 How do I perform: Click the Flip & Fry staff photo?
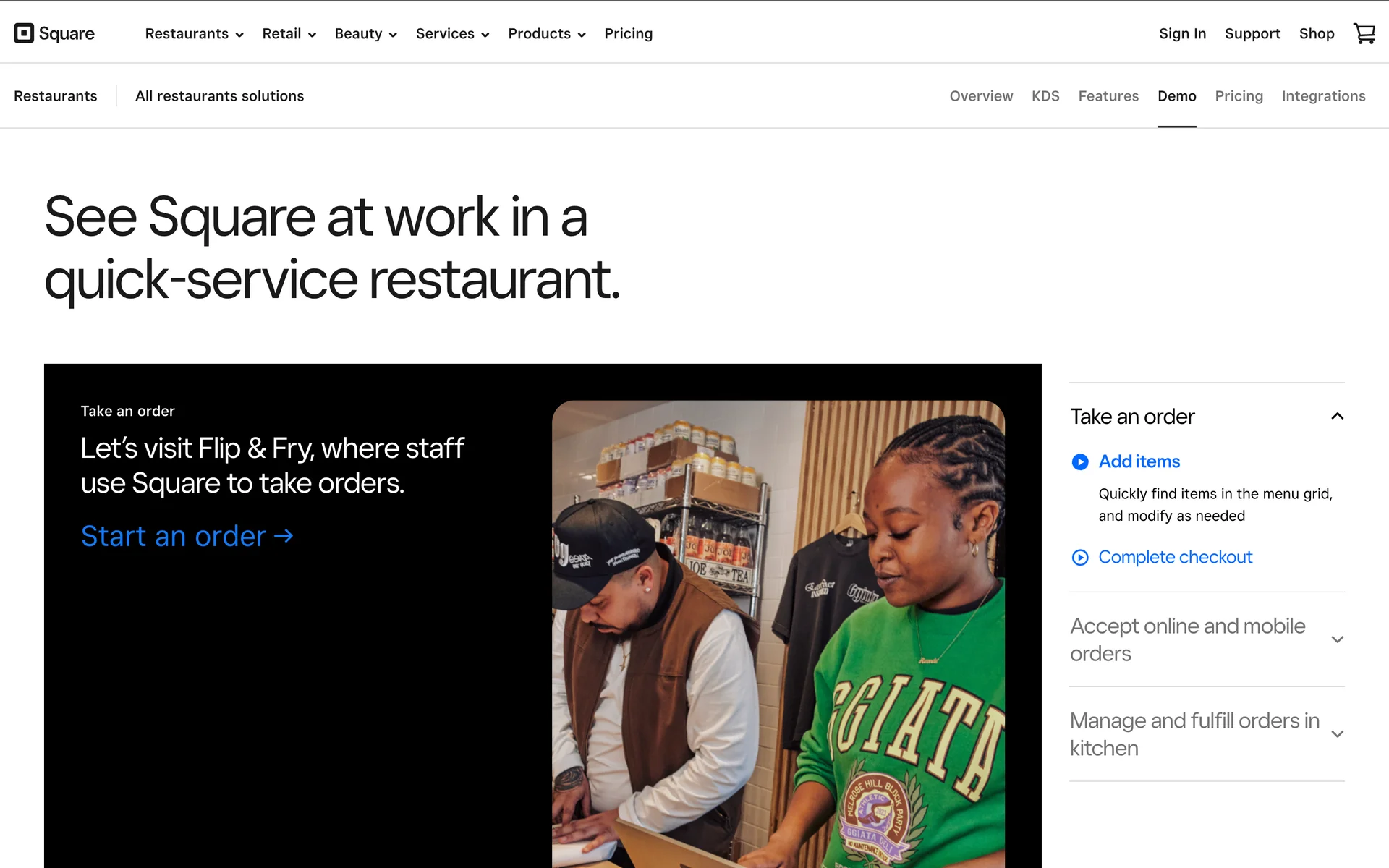click(x=778, y=633)
